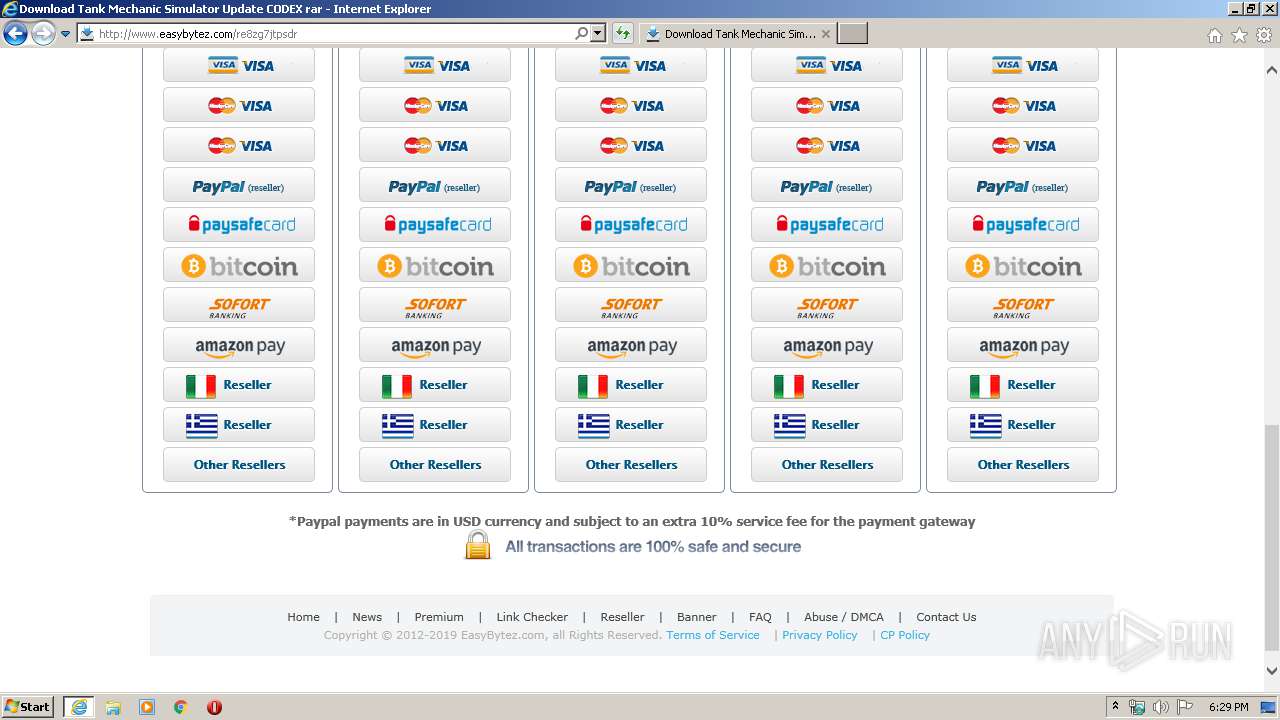The height and width of the screenshot is (720, 1280).
Task: Open Other Resellers in the leftmost column
Action: click(x=239, y=465)
